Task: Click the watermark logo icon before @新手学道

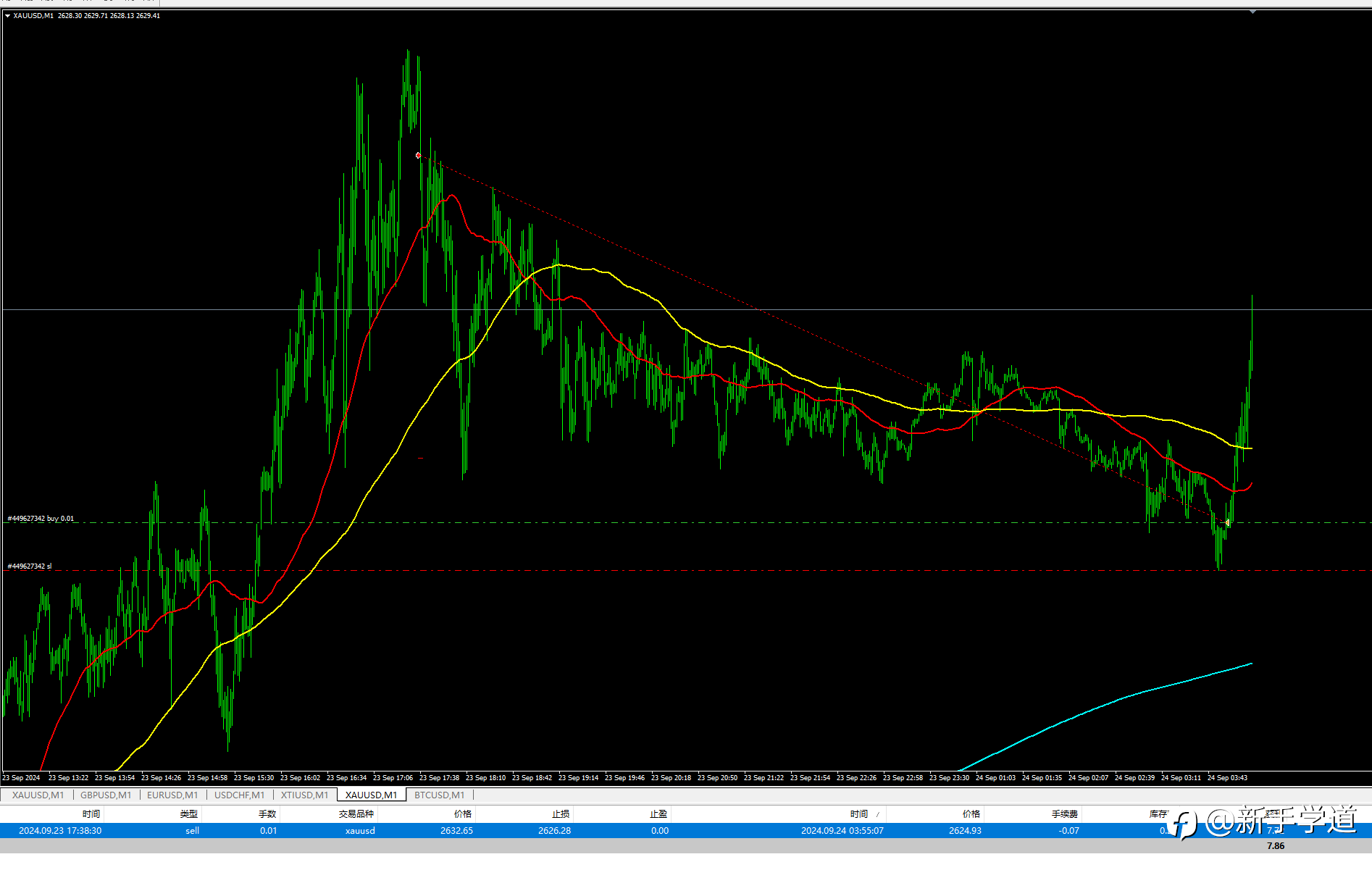Action: coord(1182,825)
